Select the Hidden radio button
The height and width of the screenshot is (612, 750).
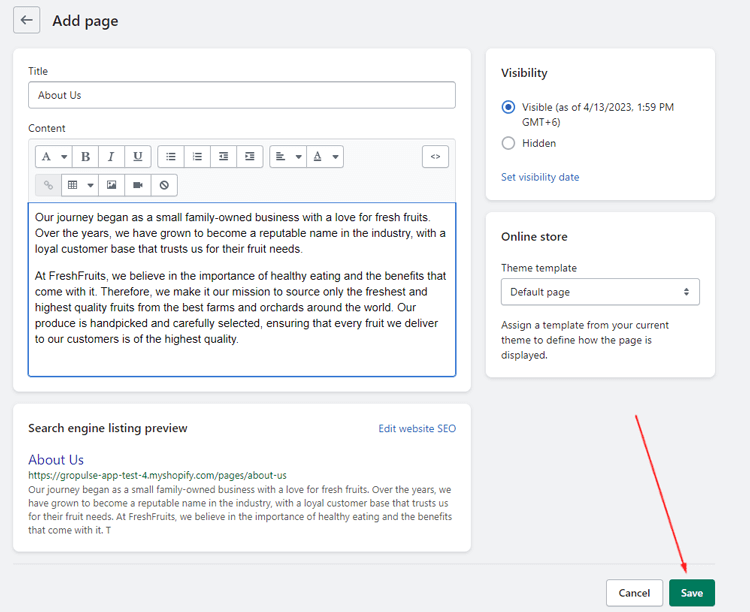point(508,143)
